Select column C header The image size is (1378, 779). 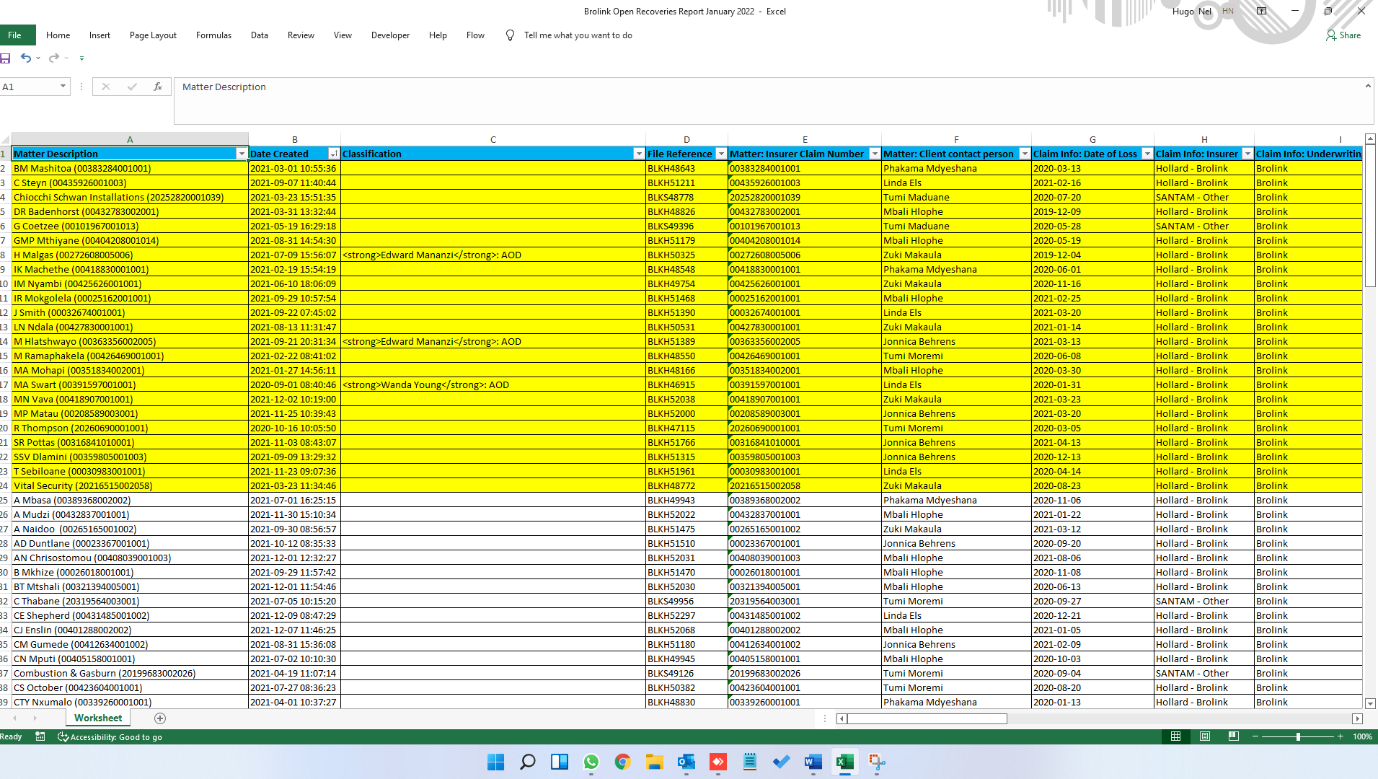click(x=493, y=139)
